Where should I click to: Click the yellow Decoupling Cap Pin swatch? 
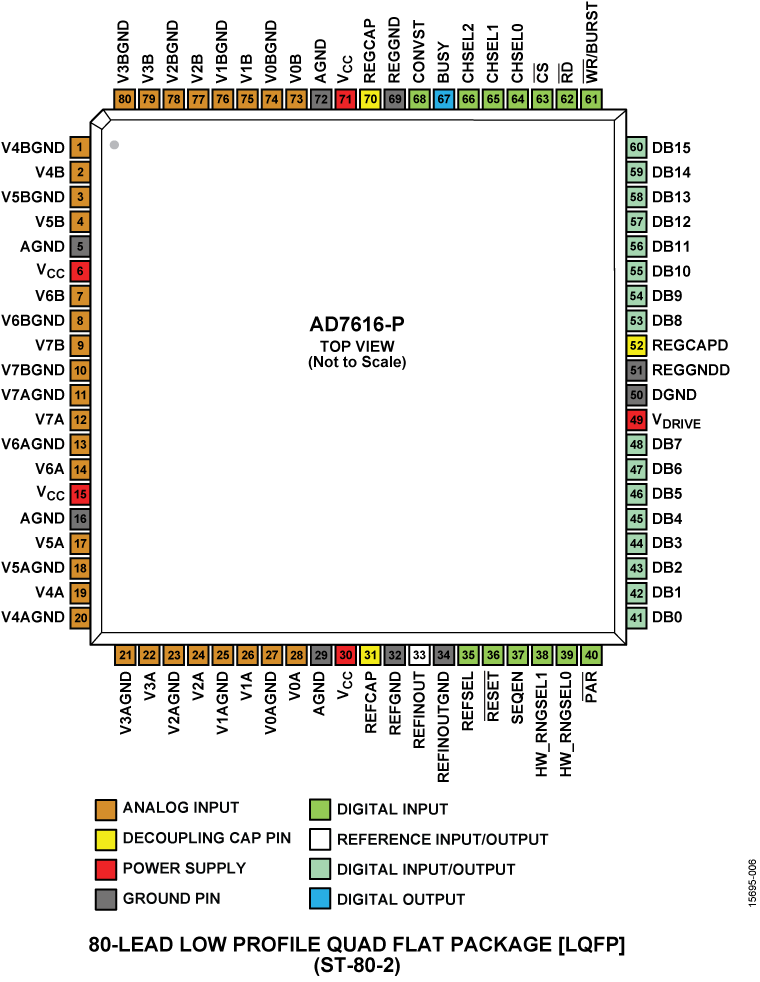click(x=106, y=839)
